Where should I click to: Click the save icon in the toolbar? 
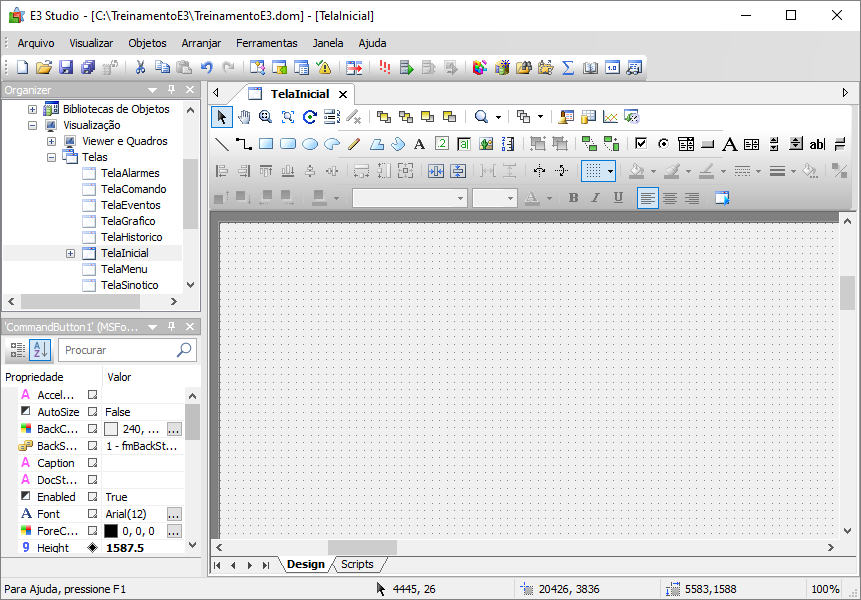click(x=66, y=67)
